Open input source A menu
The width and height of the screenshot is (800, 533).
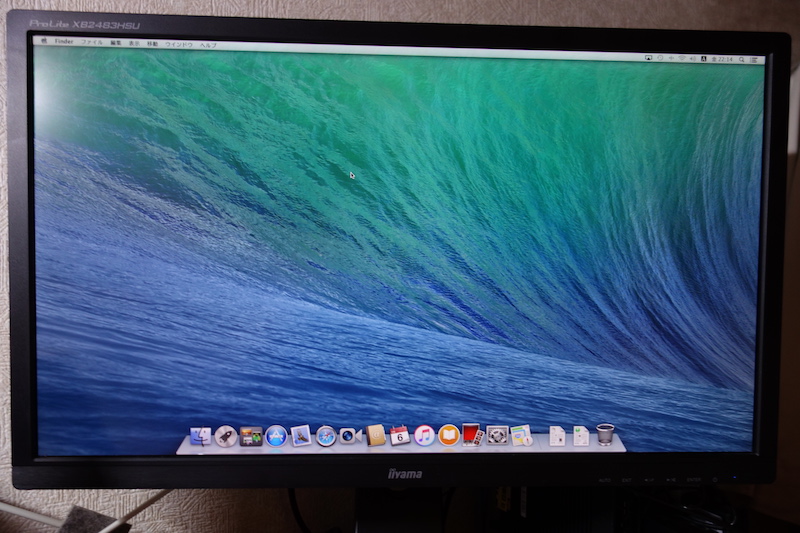click(704, 59)
